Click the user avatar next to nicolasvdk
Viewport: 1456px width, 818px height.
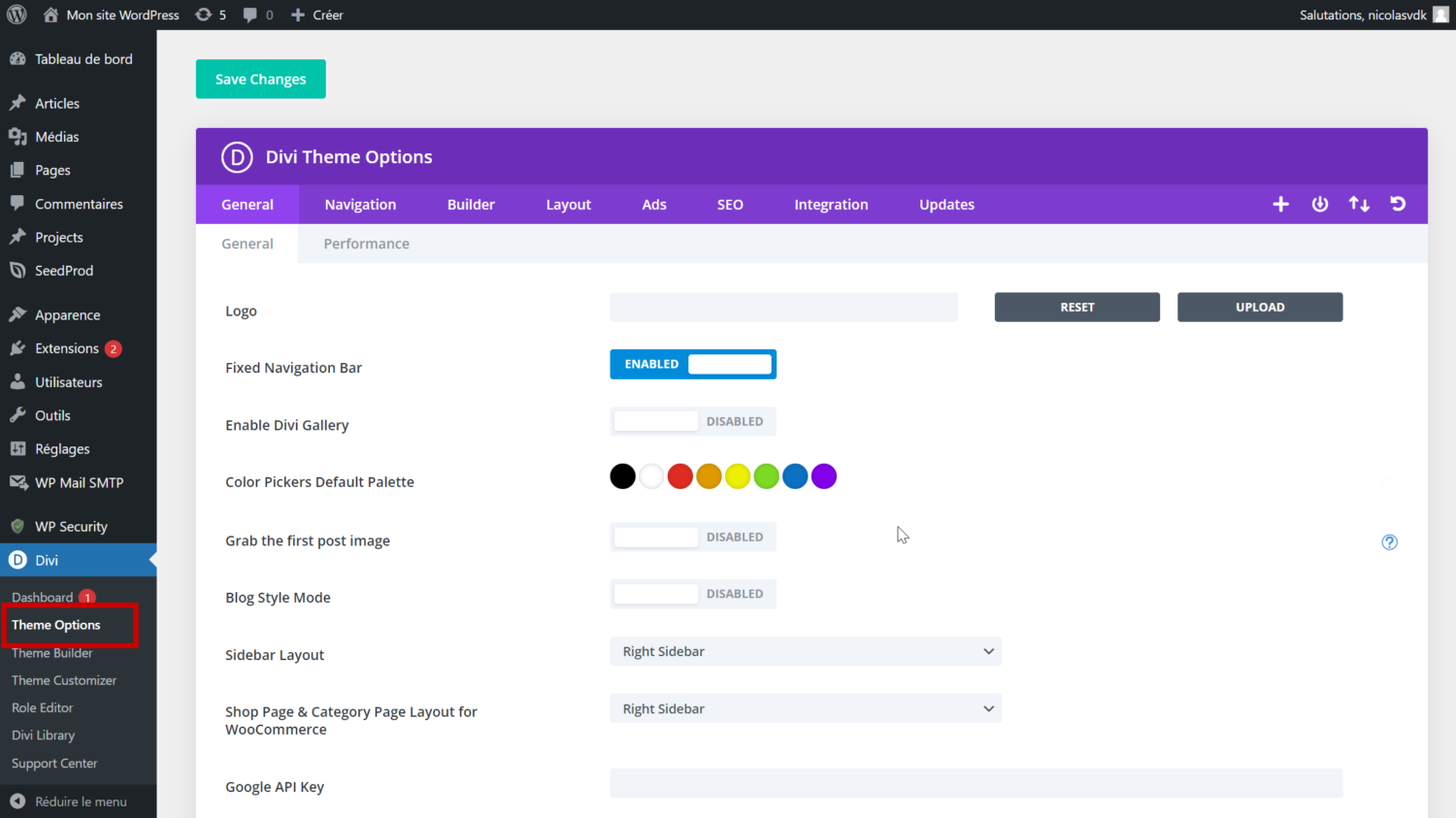pos(1440,15)
